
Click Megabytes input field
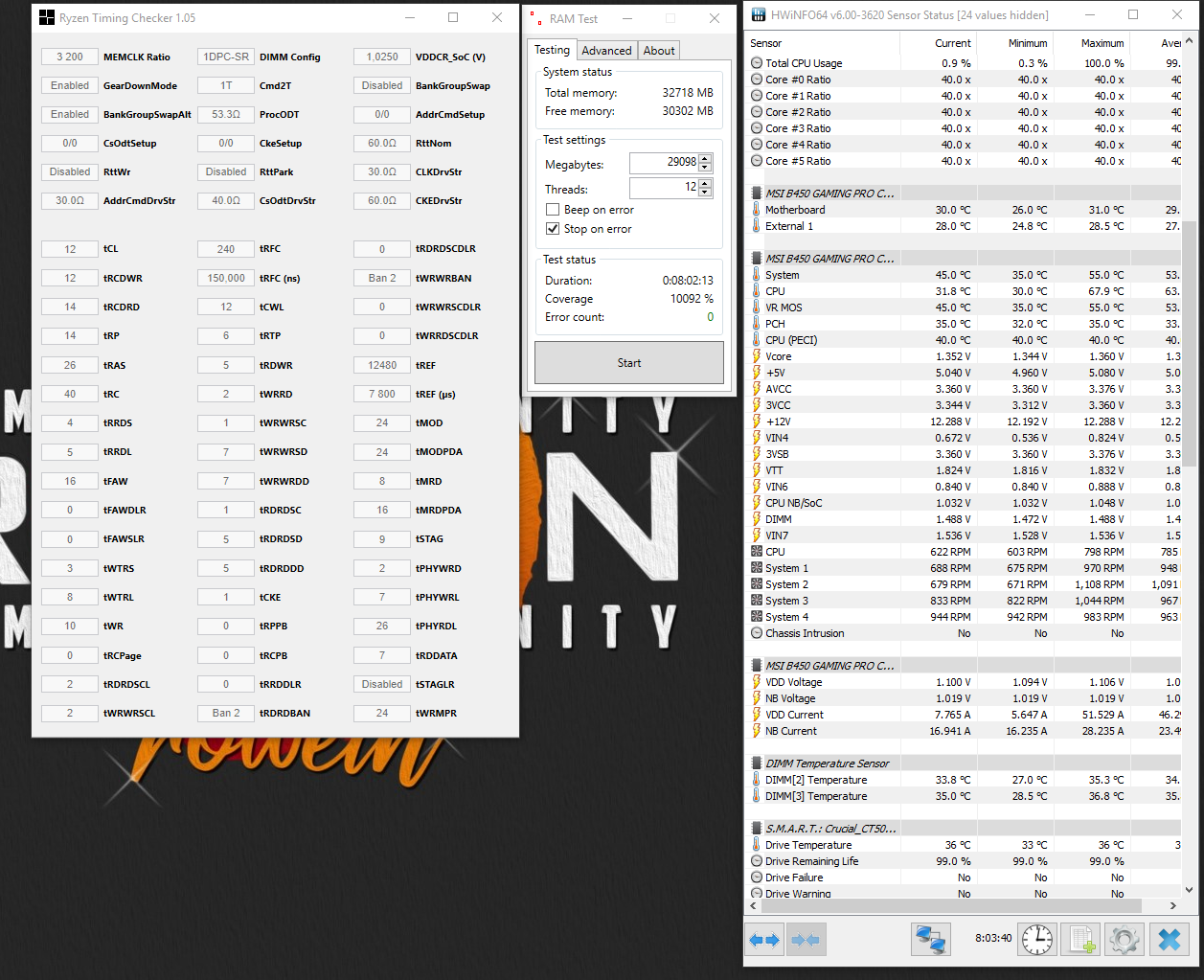point(665,163)
